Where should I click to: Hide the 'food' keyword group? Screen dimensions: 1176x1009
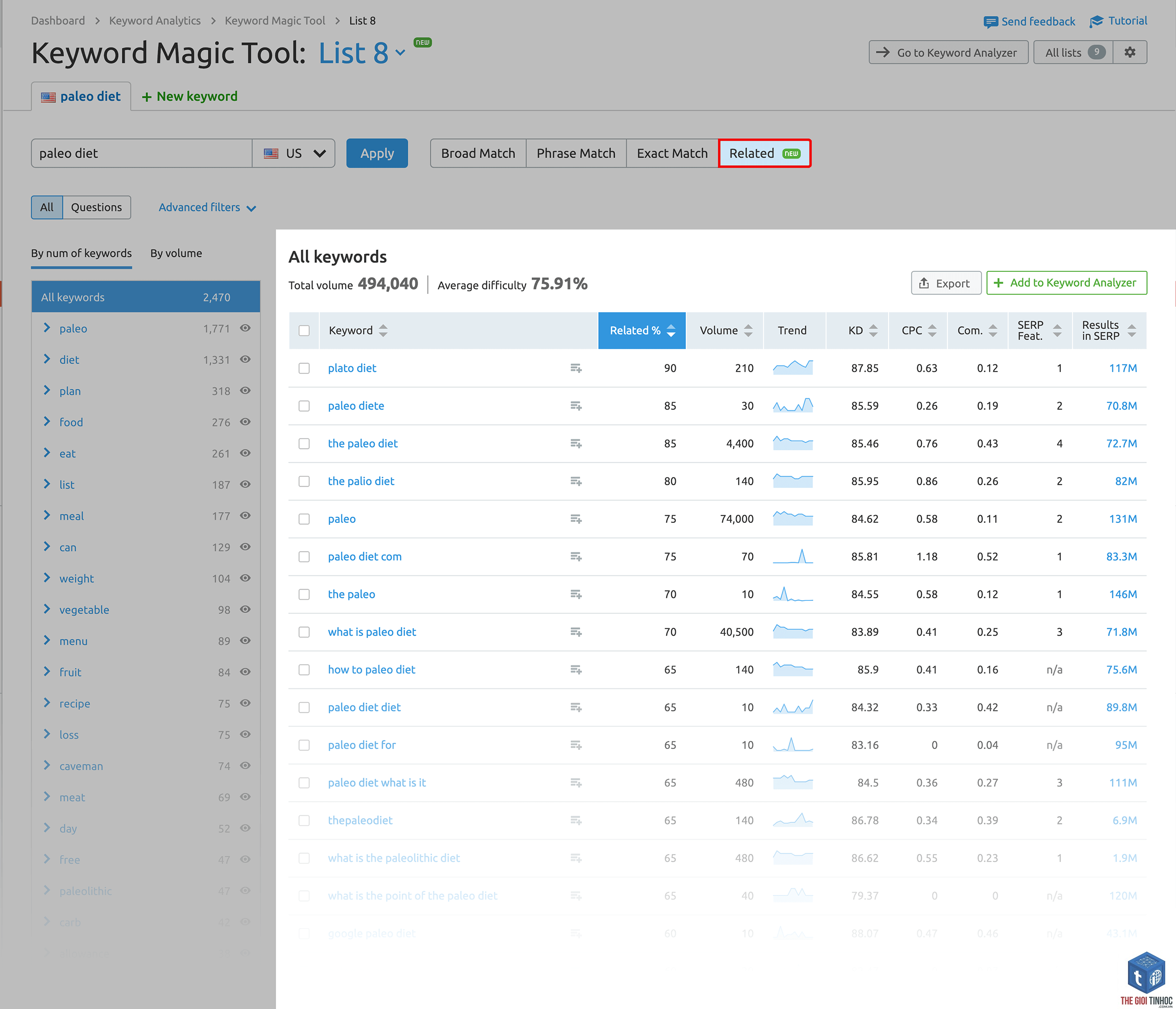tap(245, 422)
